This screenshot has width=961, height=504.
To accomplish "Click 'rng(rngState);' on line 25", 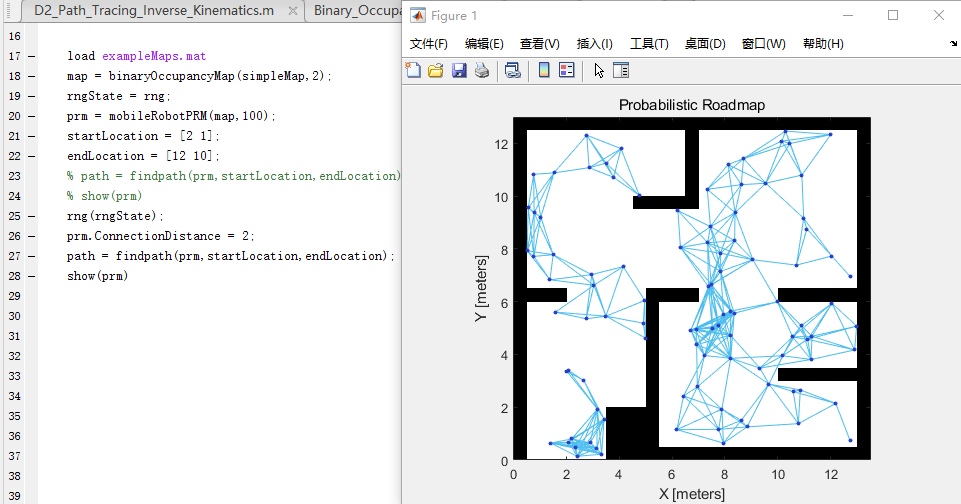I will (x=115, y=216).
